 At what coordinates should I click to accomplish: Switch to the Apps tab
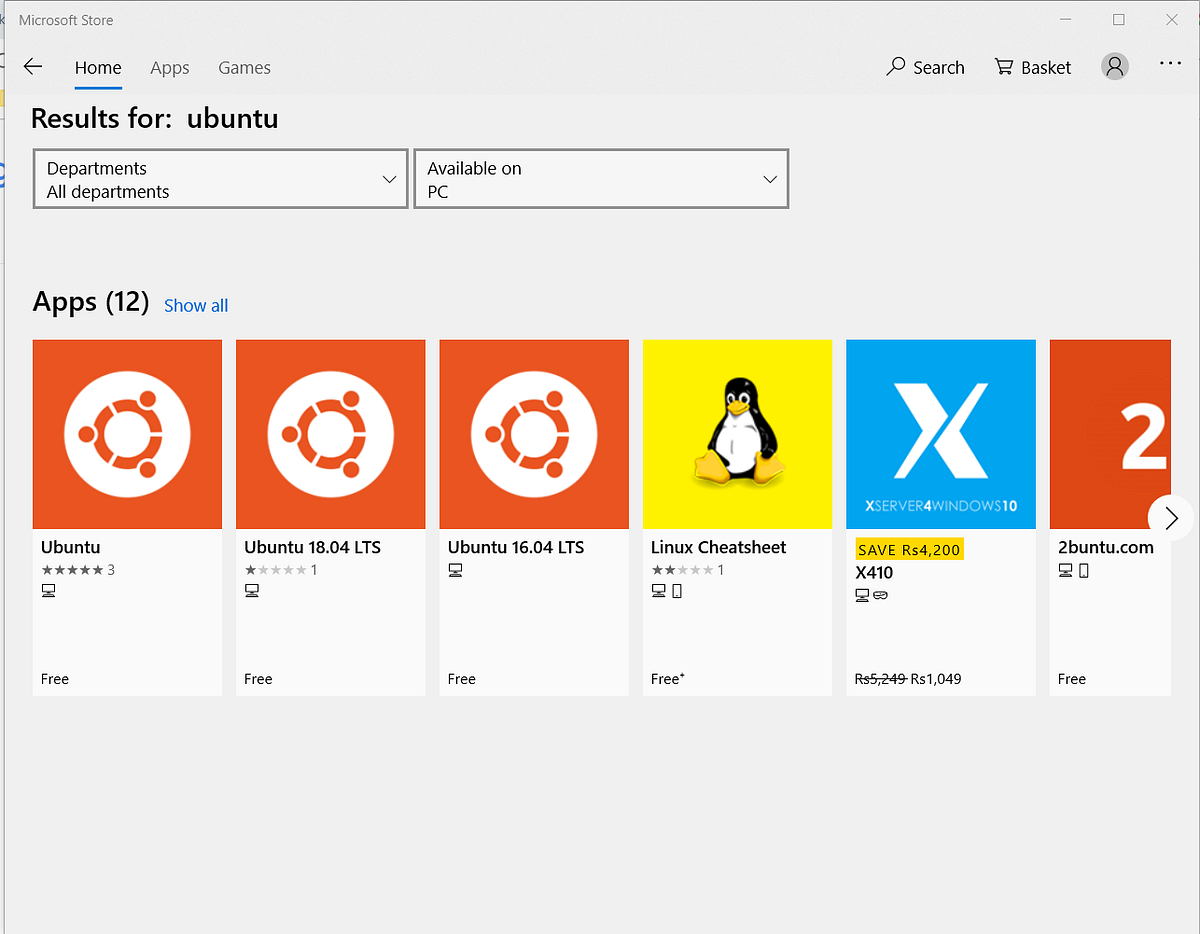(169, 67)
